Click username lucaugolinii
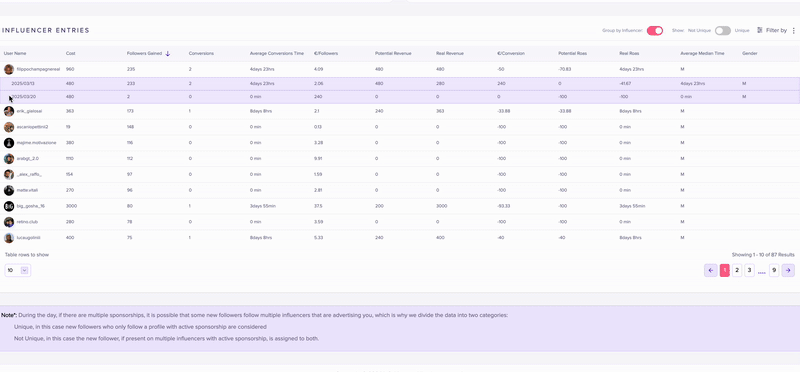The image size is (800, 372). coord(28,238)
